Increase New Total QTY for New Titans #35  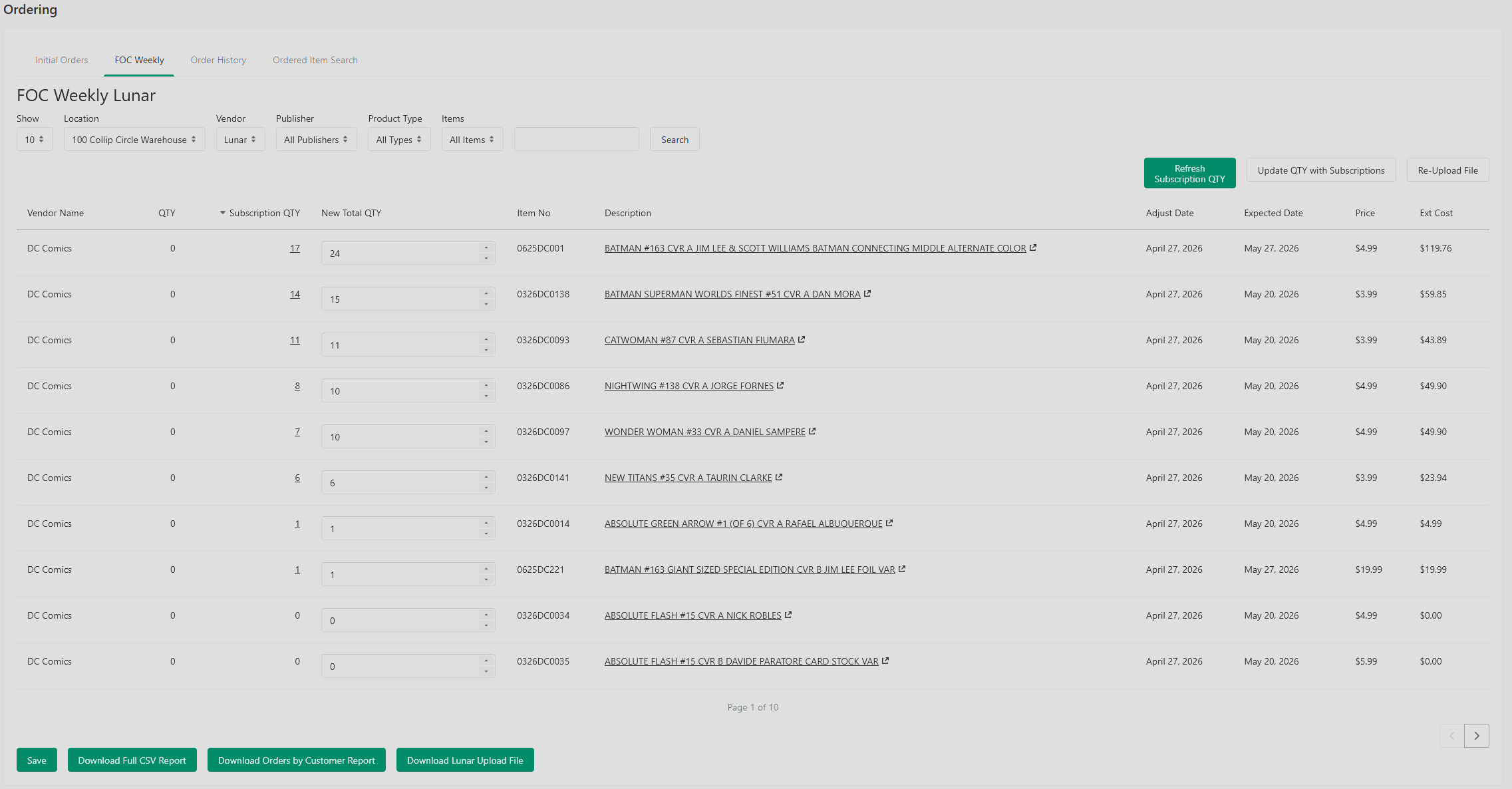click(x=486, y=477)
